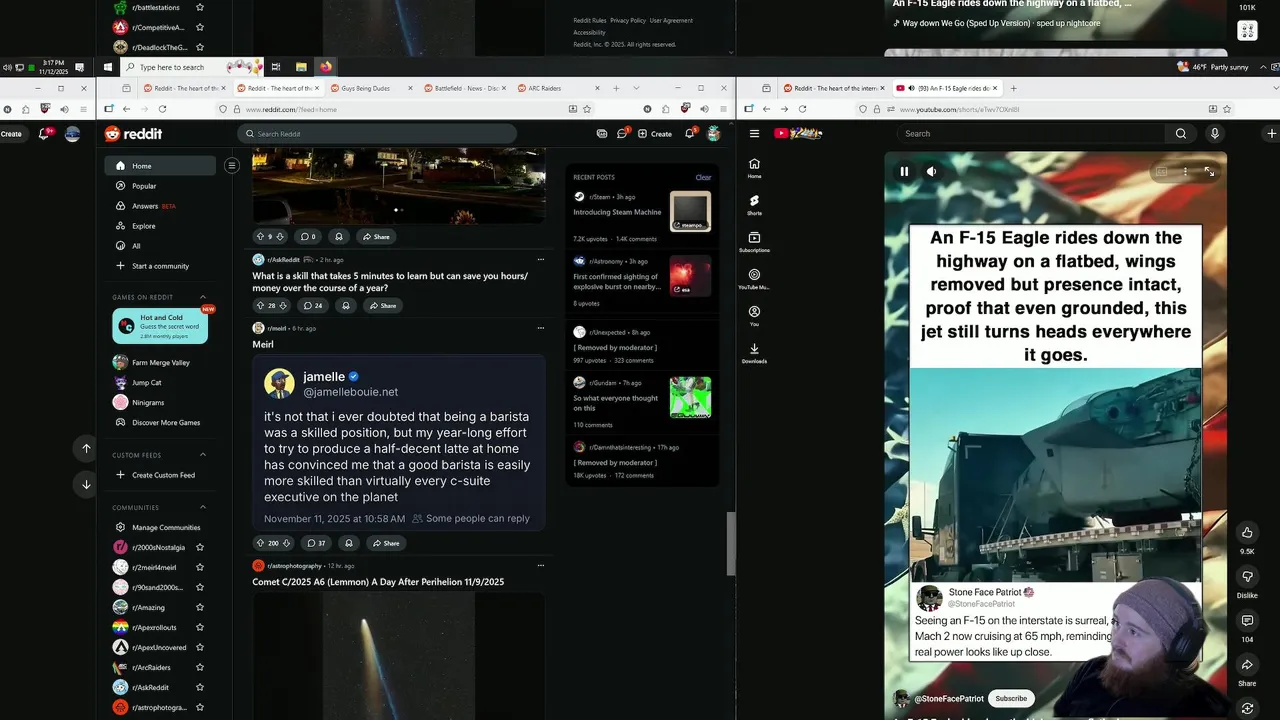Dislike the F-15 YouTube Short
The width and height of the screenshot is (1280, 720).
(x=1247, y=577)
